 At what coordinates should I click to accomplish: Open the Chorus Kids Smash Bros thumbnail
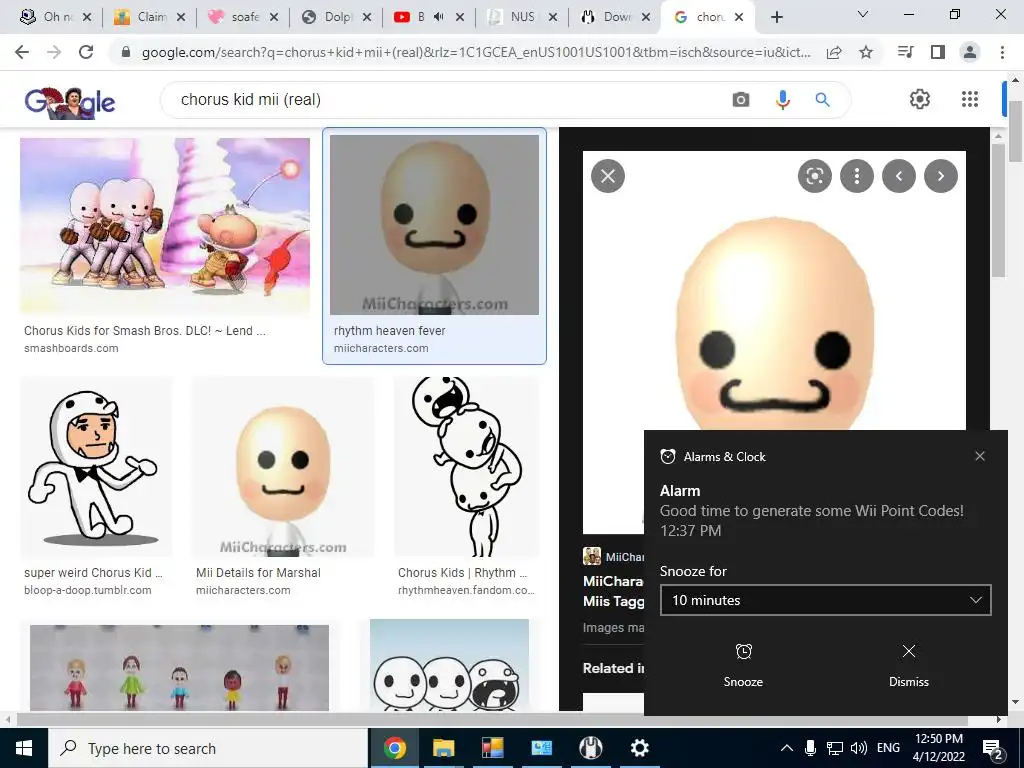coord(165,225)
